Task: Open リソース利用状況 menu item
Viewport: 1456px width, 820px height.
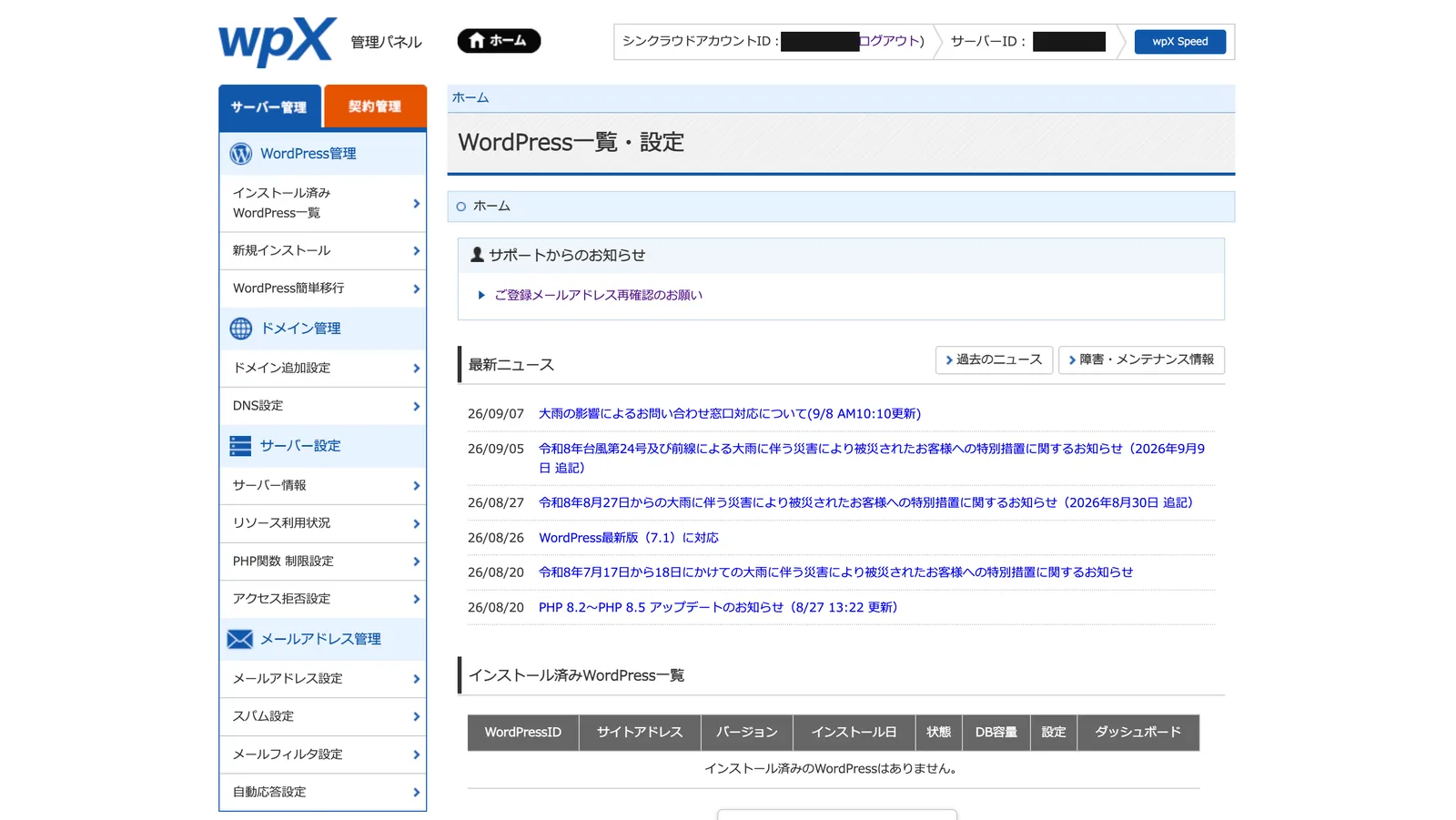Action: [x=323, y=523]
